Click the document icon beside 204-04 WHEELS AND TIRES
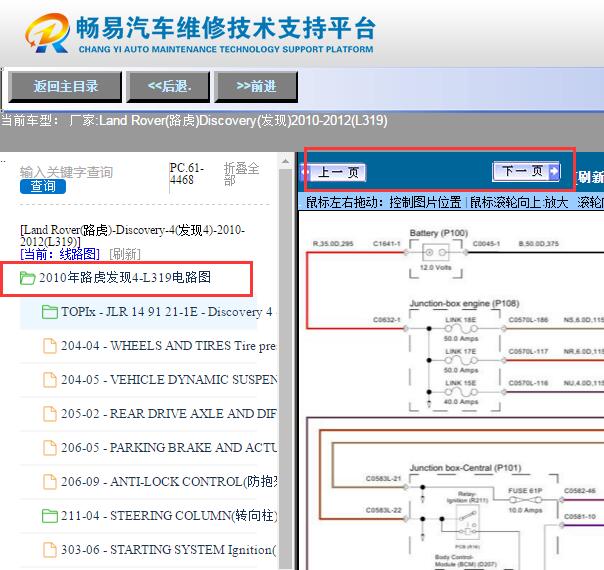Viewport: 604px width, 570px height. [50, 345]
